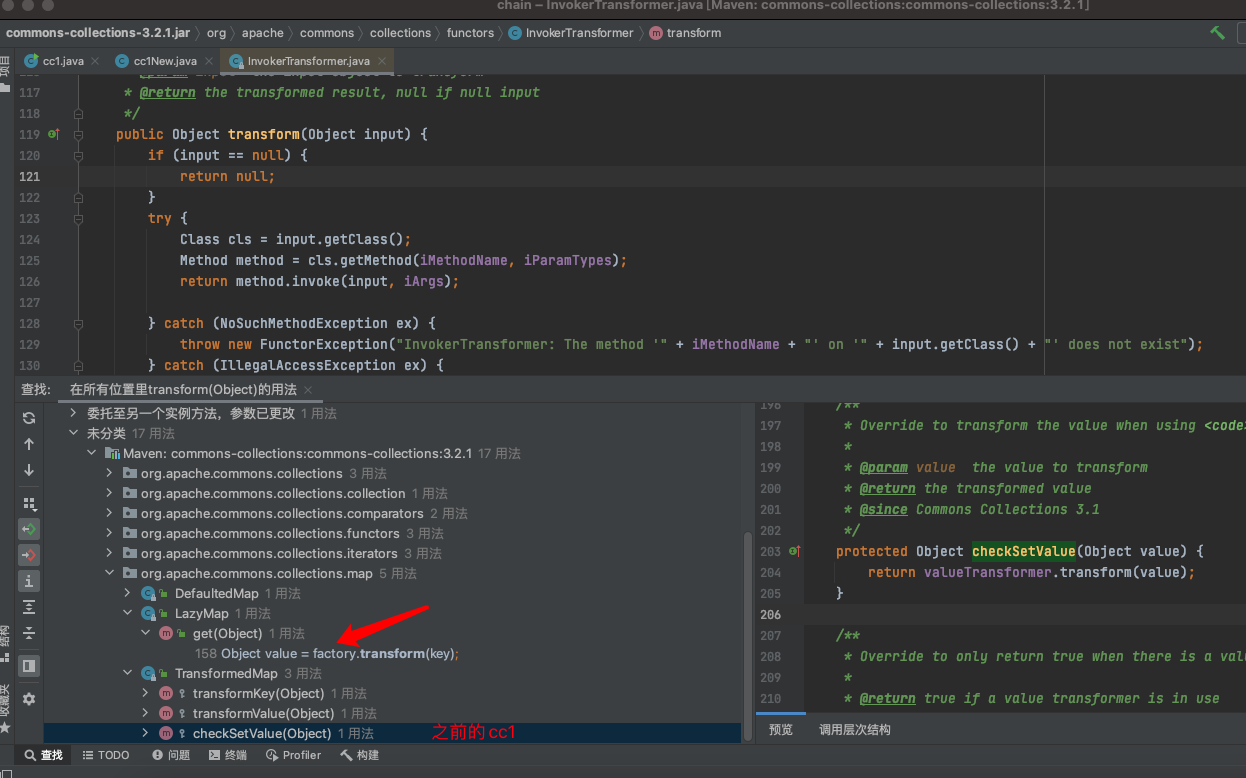Open the 构建 (Build) tool window
1246x778 pixels.
pos(360,755)
